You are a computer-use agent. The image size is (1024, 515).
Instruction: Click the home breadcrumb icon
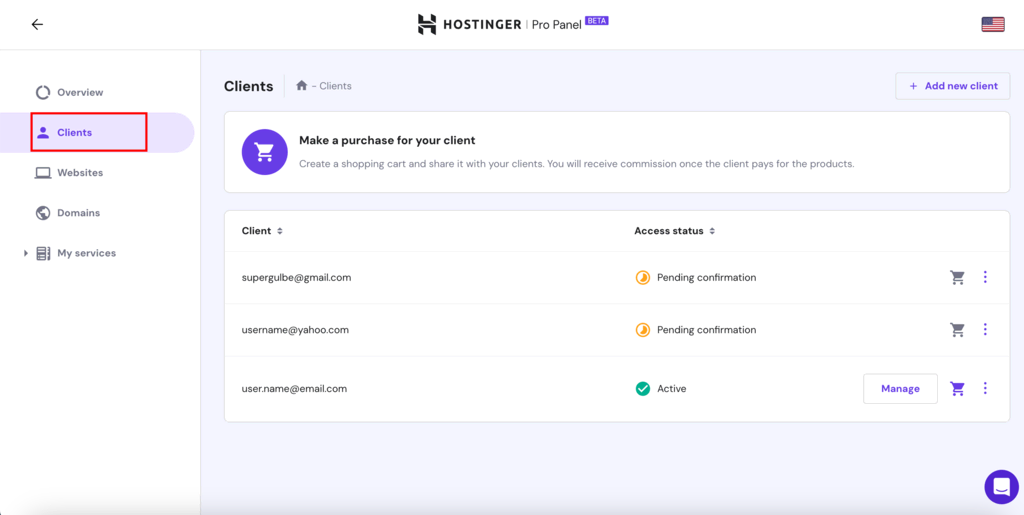tap(301, 86)
